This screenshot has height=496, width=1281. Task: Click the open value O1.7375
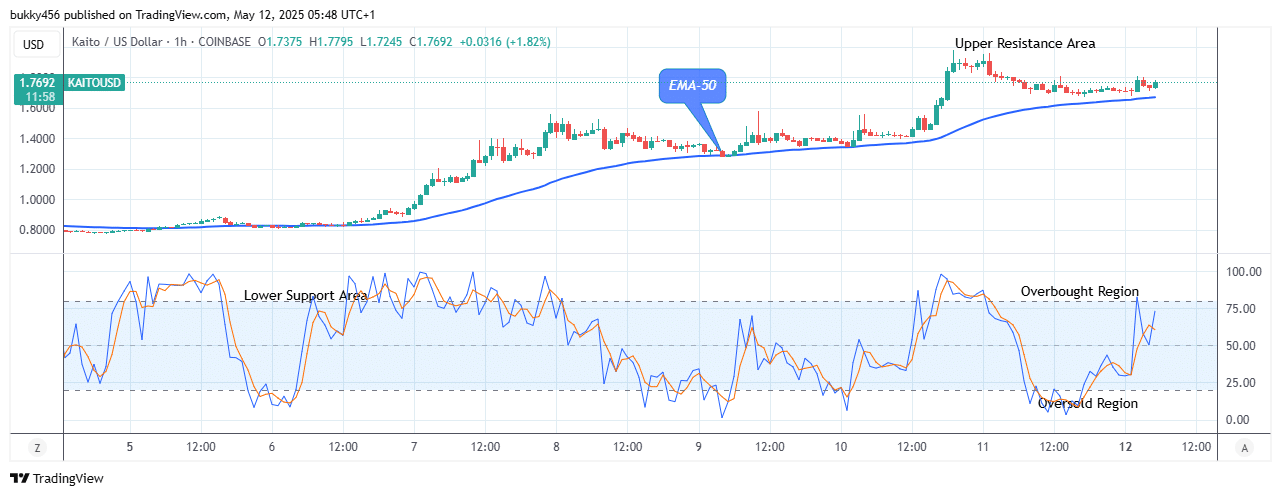282,42
